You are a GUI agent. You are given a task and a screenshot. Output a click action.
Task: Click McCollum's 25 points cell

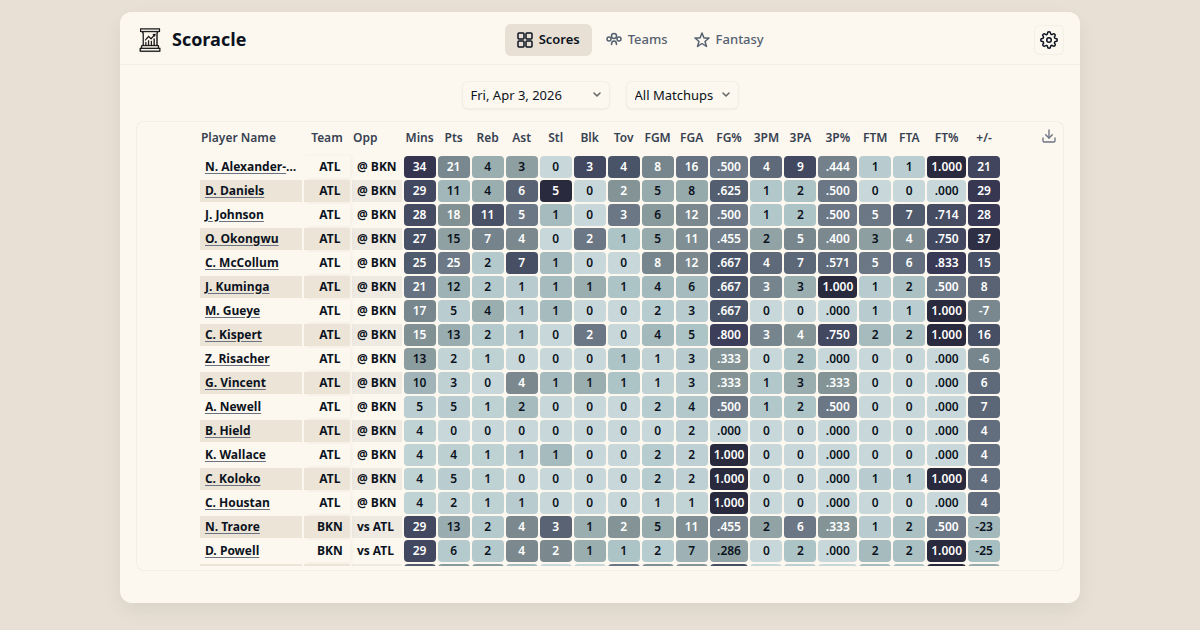(x=454, y=263)
